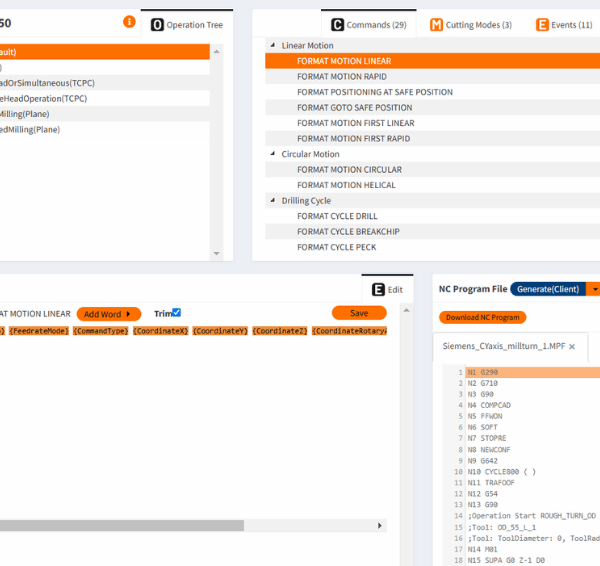Click the horizontal scrollbar right arrow

pyautogui.click(x=380, y=525)
